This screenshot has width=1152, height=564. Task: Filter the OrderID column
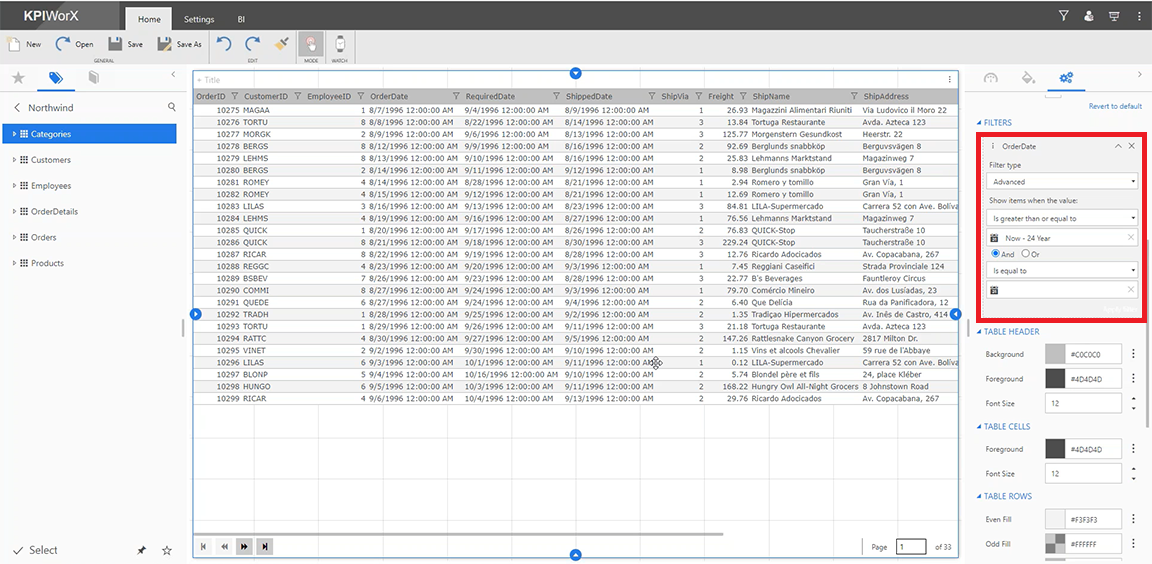pos(234,96)
